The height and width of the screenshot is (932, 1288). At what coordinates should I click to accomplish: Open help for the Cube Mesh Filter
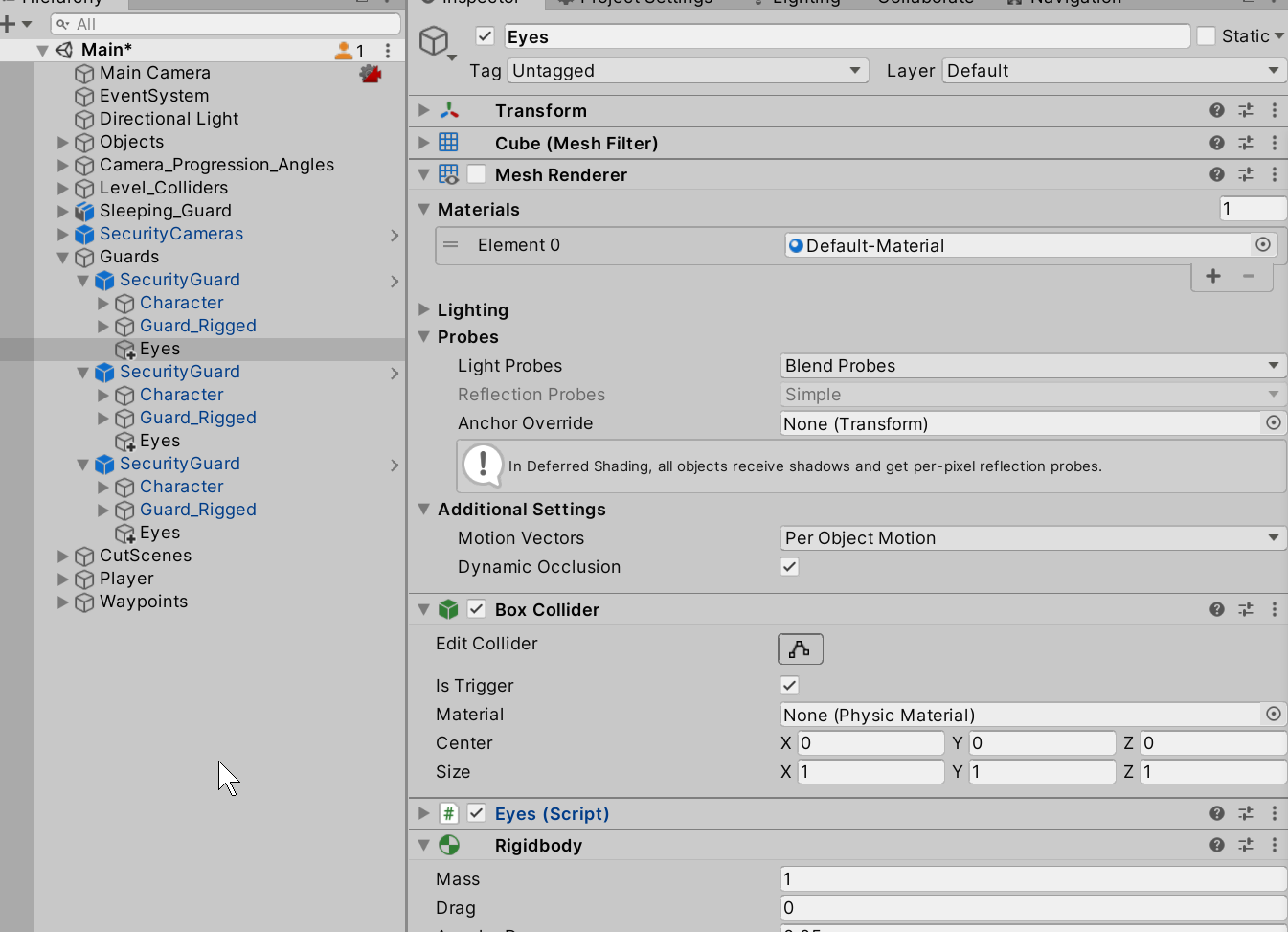click(x=1217, y=143)
